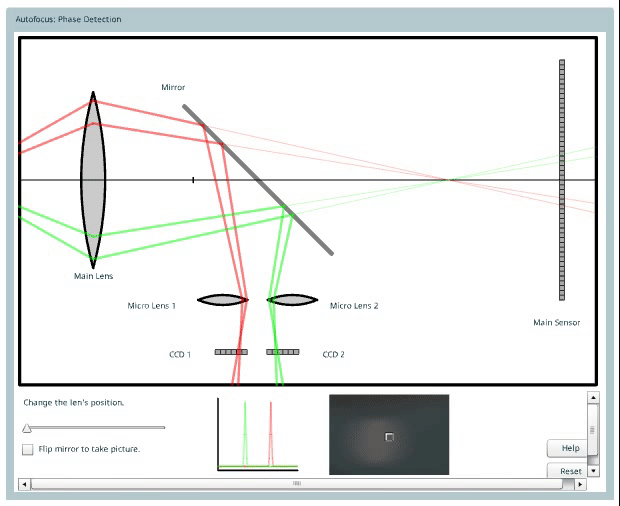Viewport: 620px width, 506px height.
Task: Click the horizontal scrollbar thumb
Action: (x=297, y=484)
